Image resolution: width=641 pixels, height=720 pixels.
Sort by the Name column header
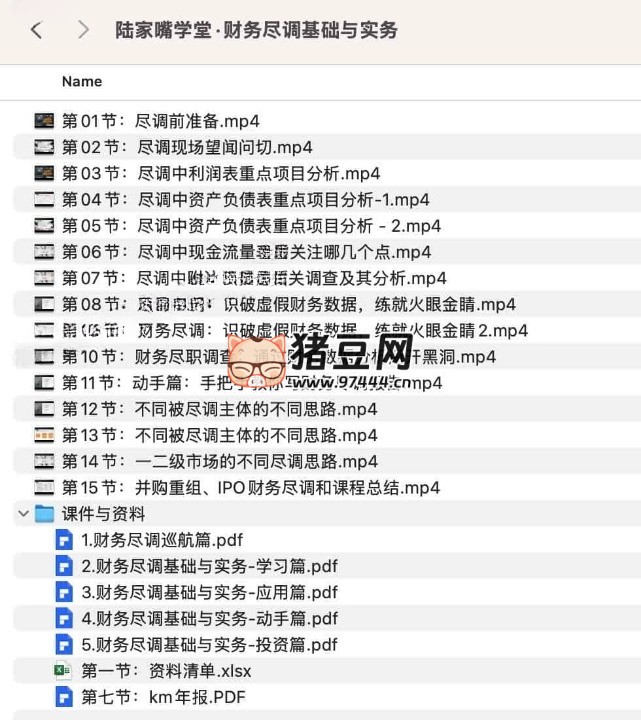click(82, 82)
